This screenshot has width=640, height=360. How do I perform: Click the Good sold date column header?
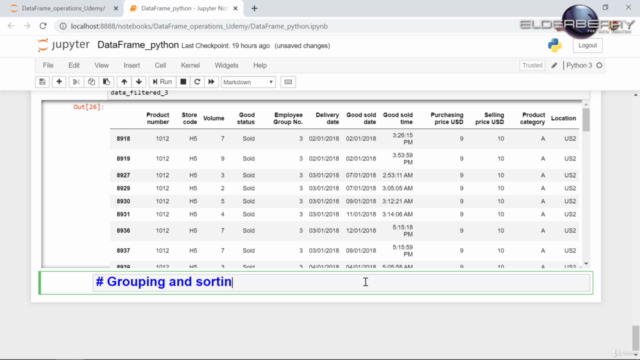pyautogui.click(x=361, y=118)
